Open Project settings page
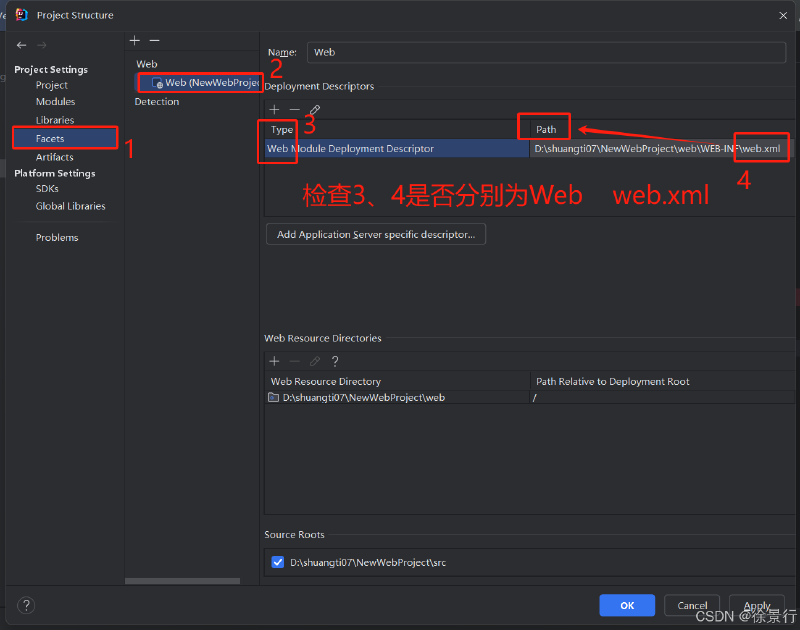Viewport: 800px width, 630px height. click(52, 85)
